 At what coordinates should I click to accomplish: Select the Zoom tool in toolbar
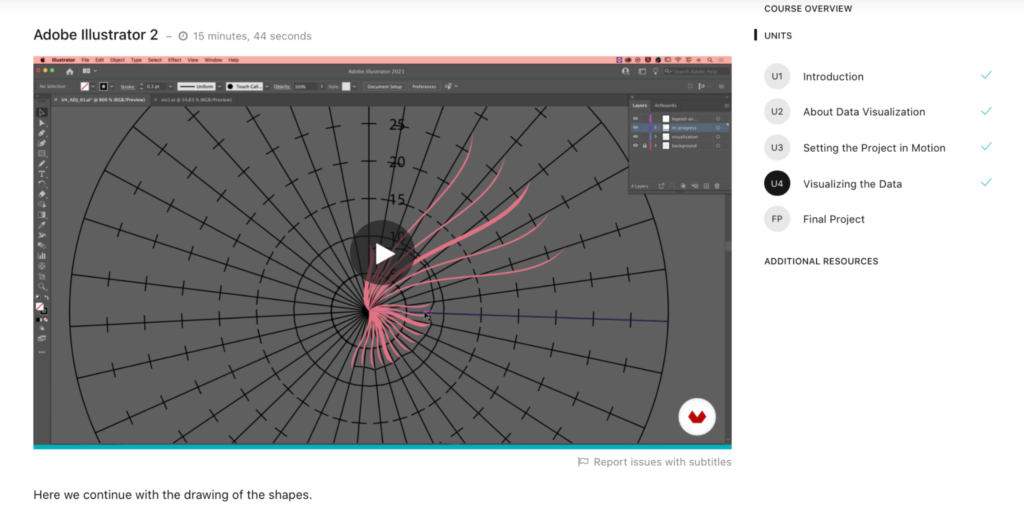[42, 287]
